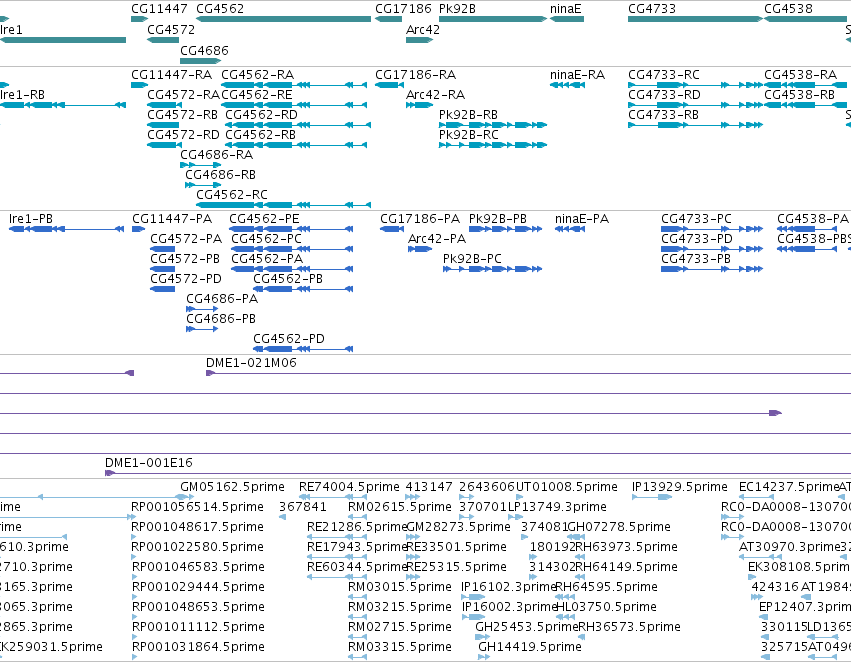Screen dimensions: 851x662
Task: Click transcript CG4562-RB
Action: click(x=261, y=135)
